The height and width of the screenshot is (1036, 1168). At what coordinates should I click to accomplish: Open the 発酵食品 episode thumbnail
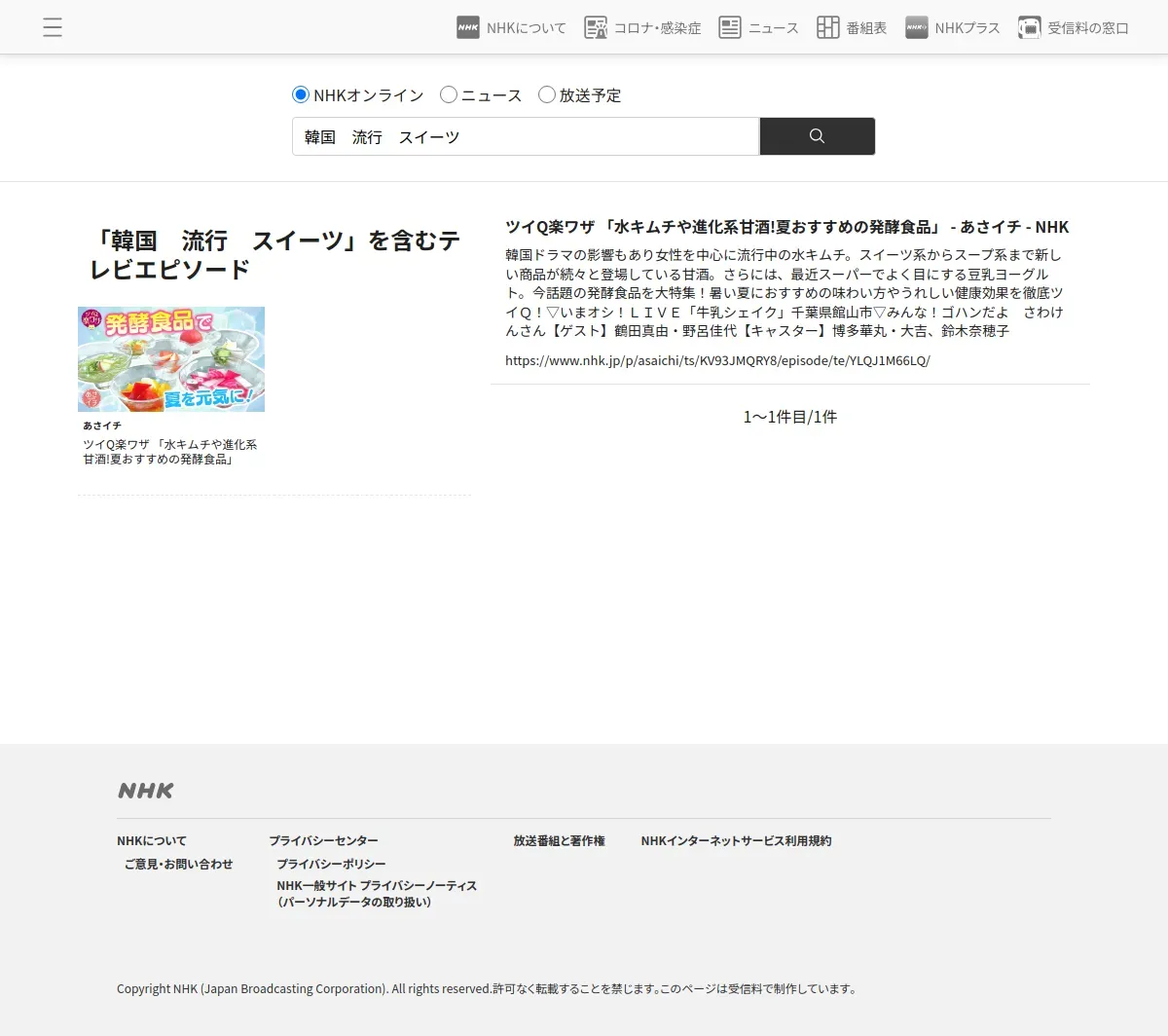coord(171,359)
